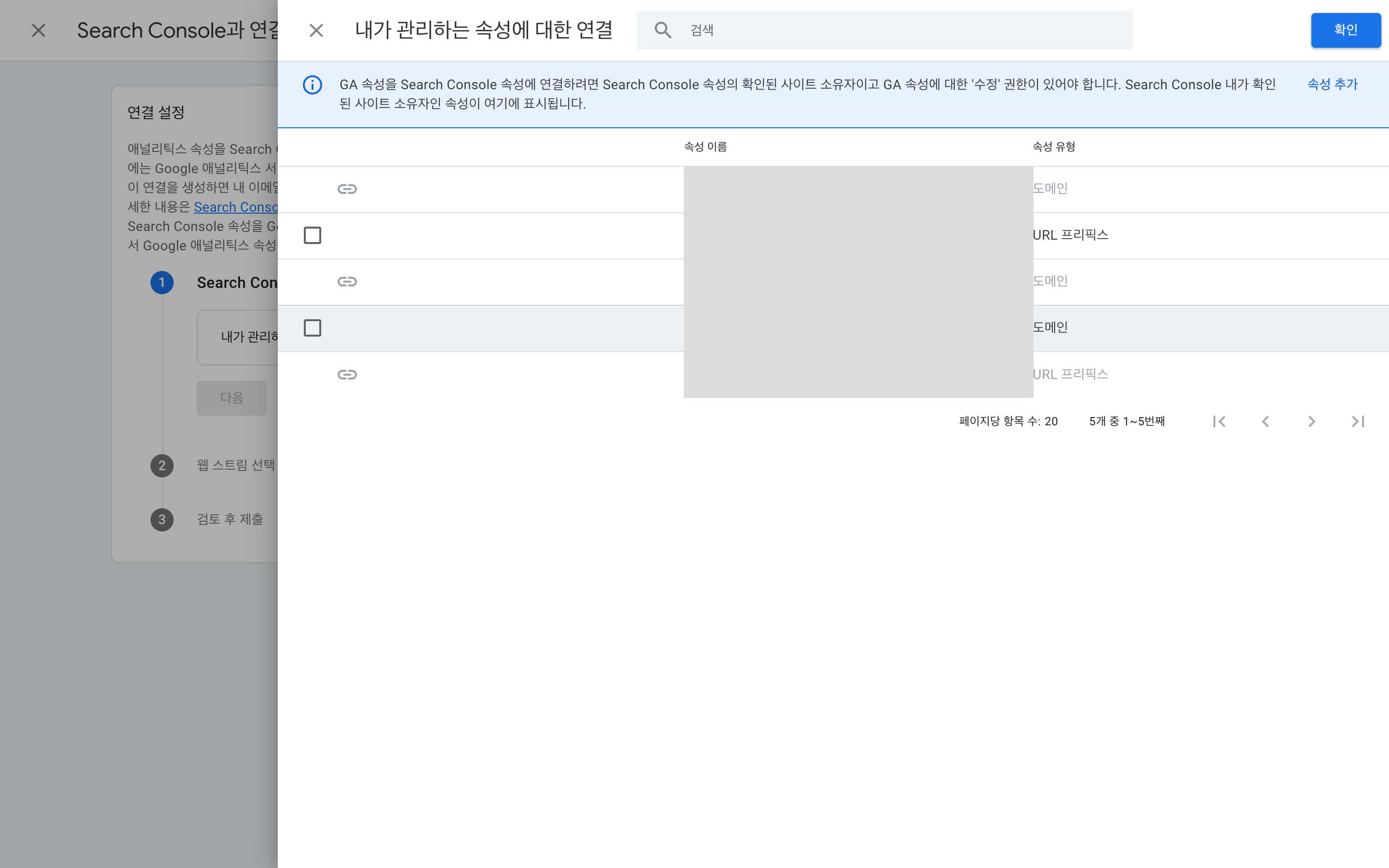Click the 연결 설정 heading
The image size is (1389, 868).
pyautogui.click(x=156, y=112)
